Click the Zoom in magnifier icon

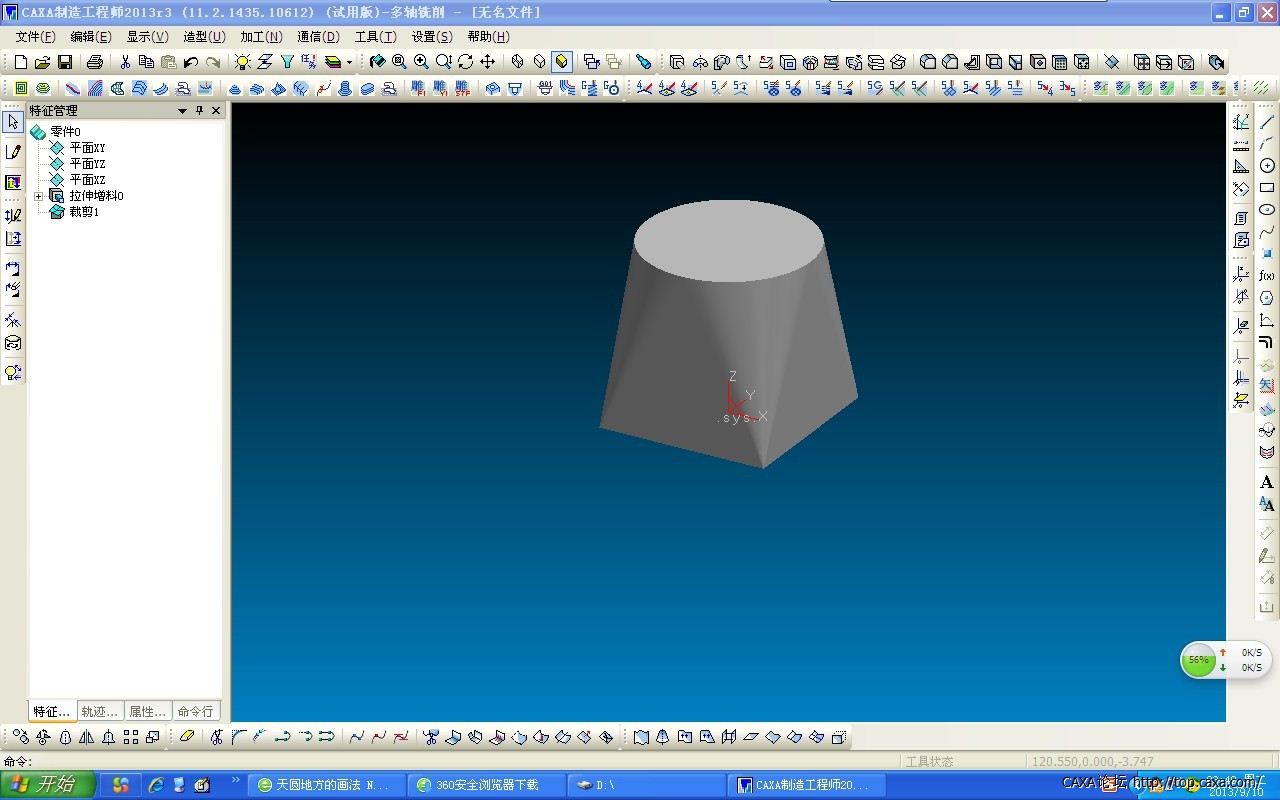pyautogui.click(x=421, y=62)
